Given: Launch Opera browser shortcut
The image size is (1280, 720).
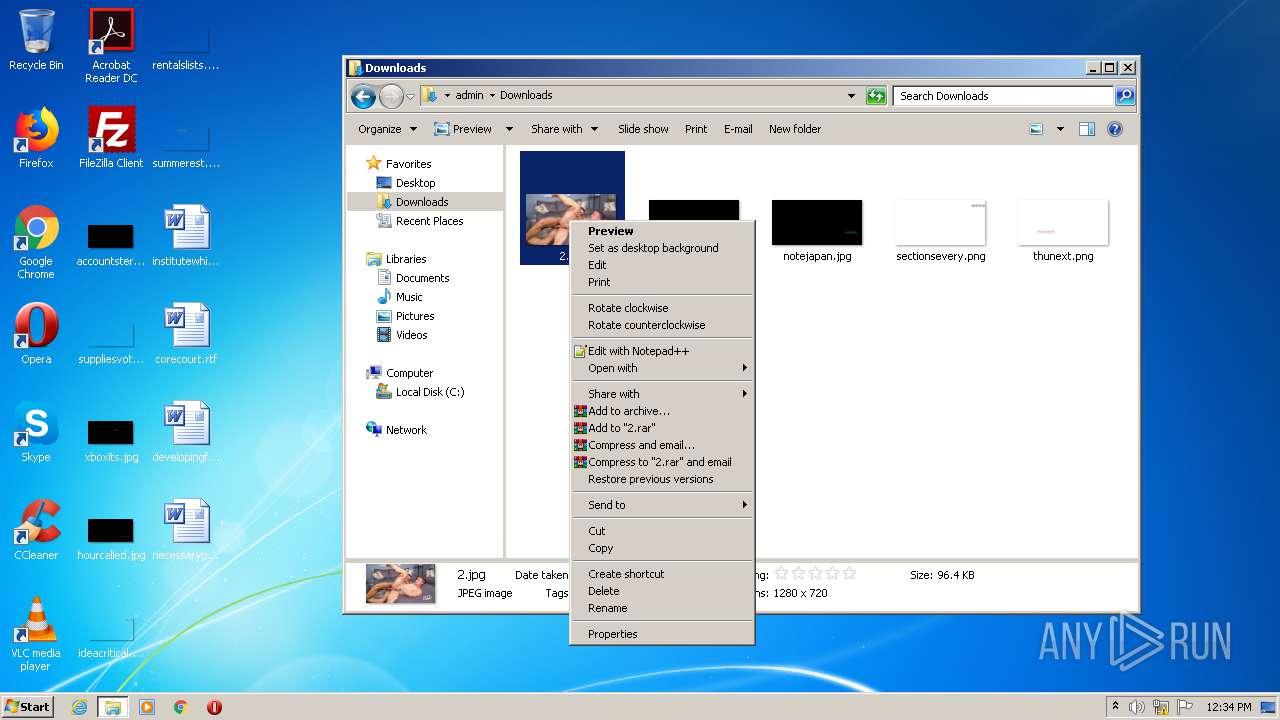Looking at the screenshot, I should (x=36, y=334).
